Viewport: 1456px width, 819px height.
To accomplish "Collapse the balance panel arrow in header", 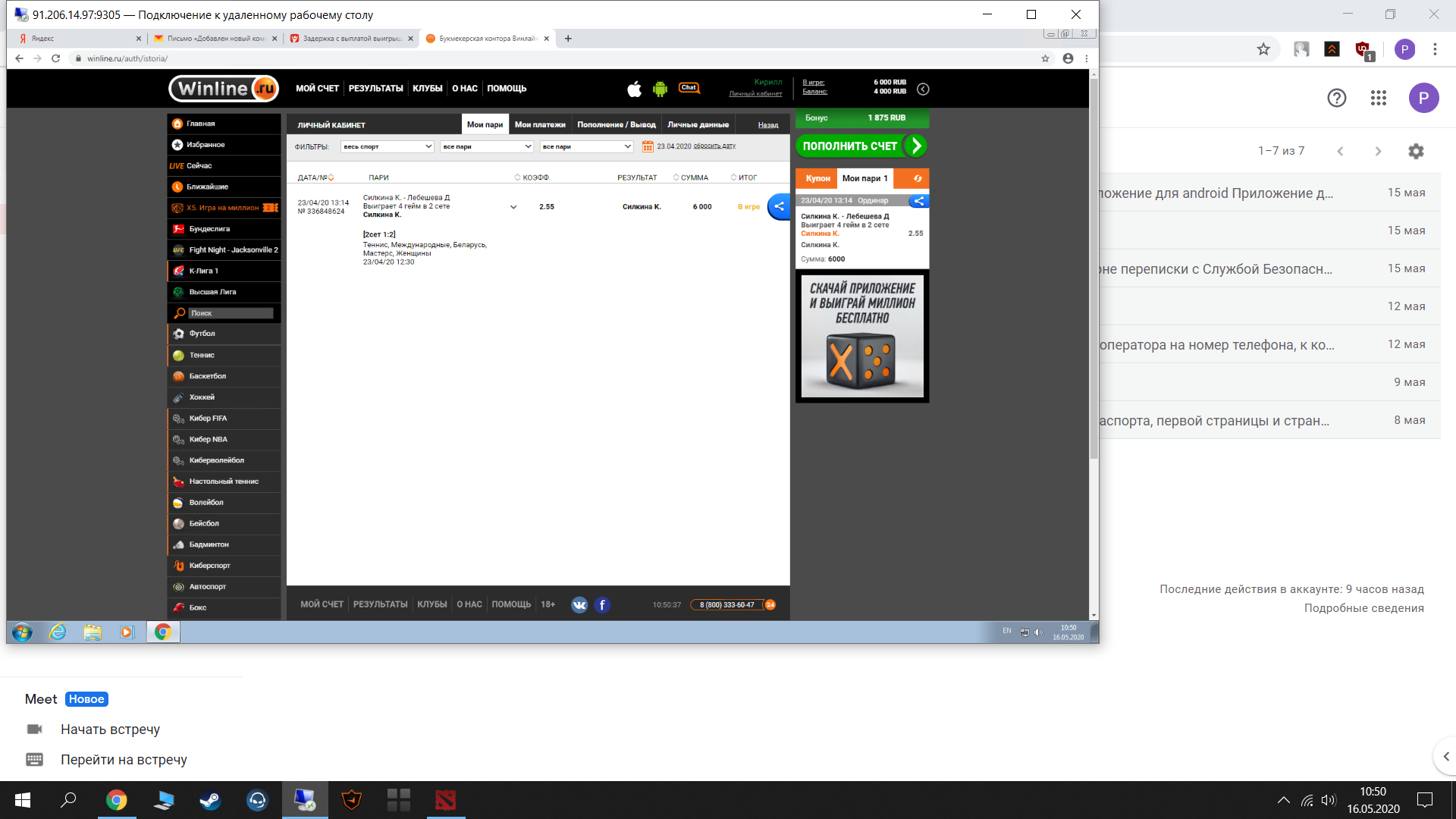I will coord(923,89).
